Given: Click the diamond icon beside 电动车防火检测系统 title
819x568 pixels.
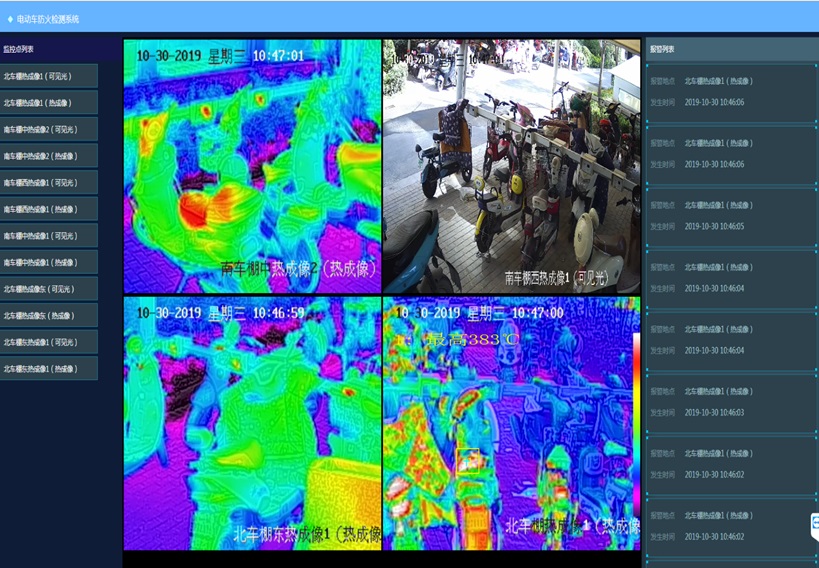Looking at the screenshot, I should pos(10,19).
